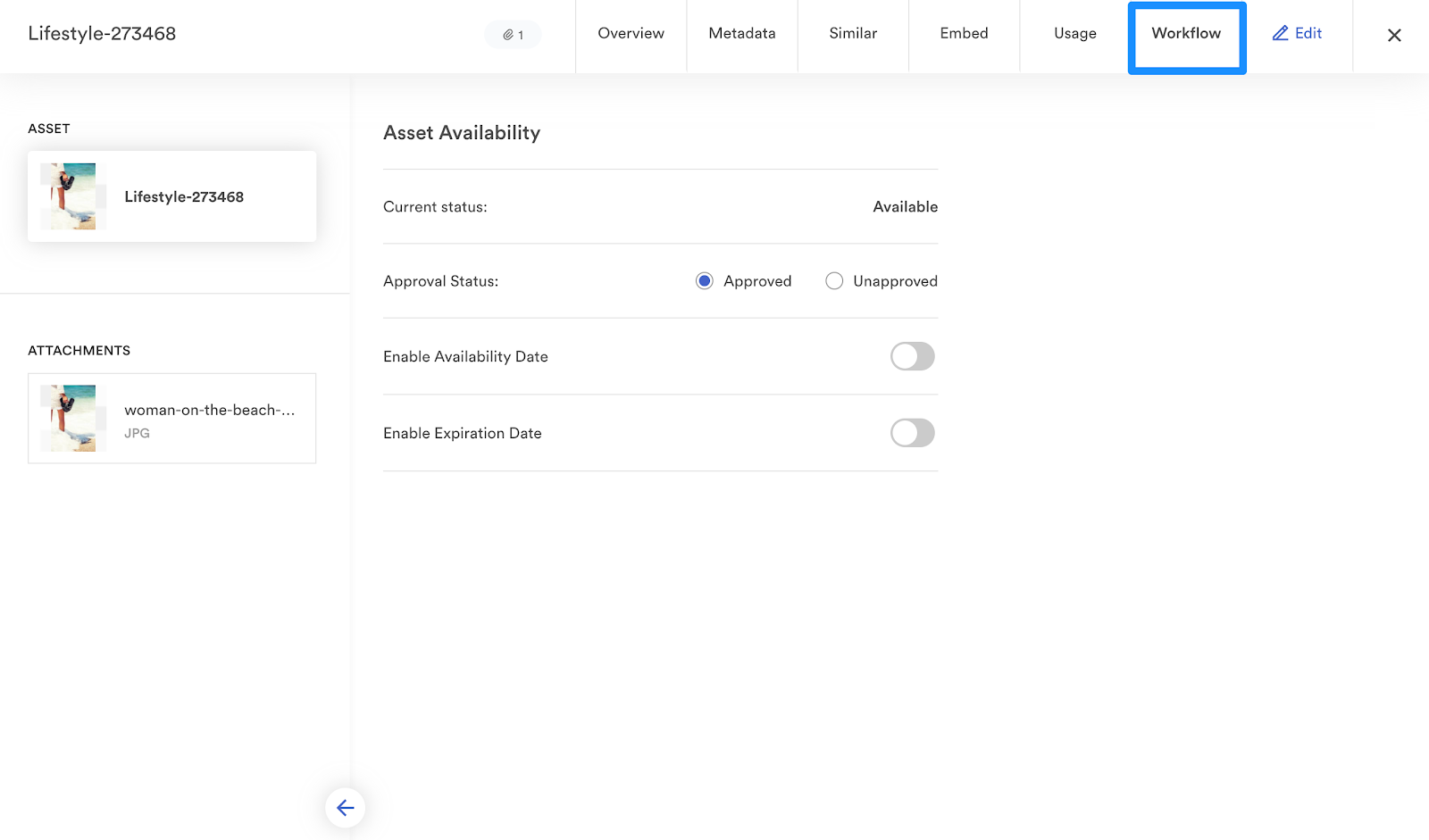
Task: Click the Lifestyle-273468 asset card name
Action: pyautogui.click(x=184, y=197)
